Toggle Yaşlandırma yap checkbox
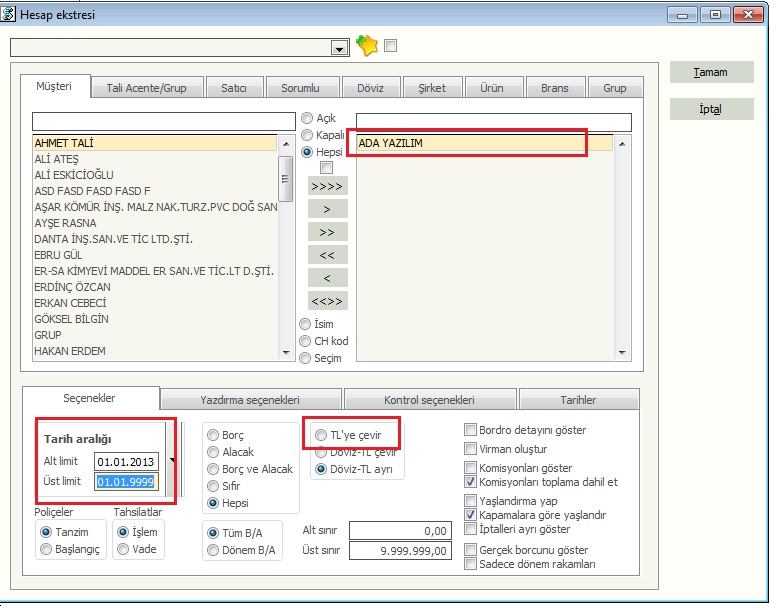Screen dimensions: 777x610 click(x=471, y=500)
